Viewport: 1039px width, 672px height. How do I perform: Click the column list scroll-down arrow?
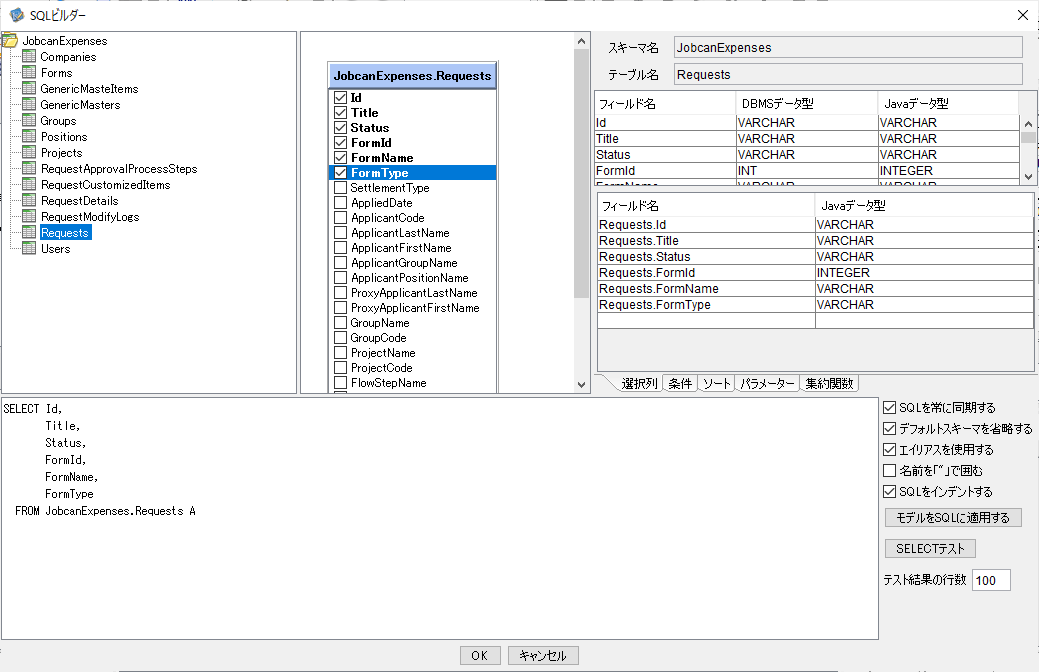click(581, 384)
